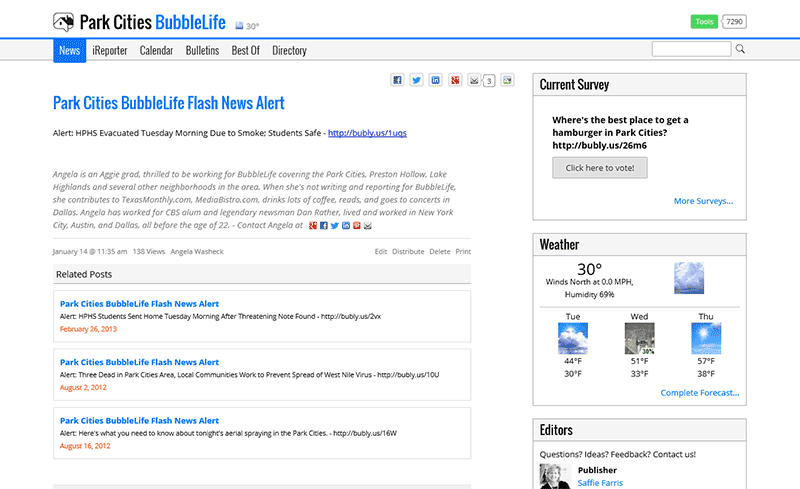Click Wednesday's forecast weather image
800x489 pixels.
(640, 338)
